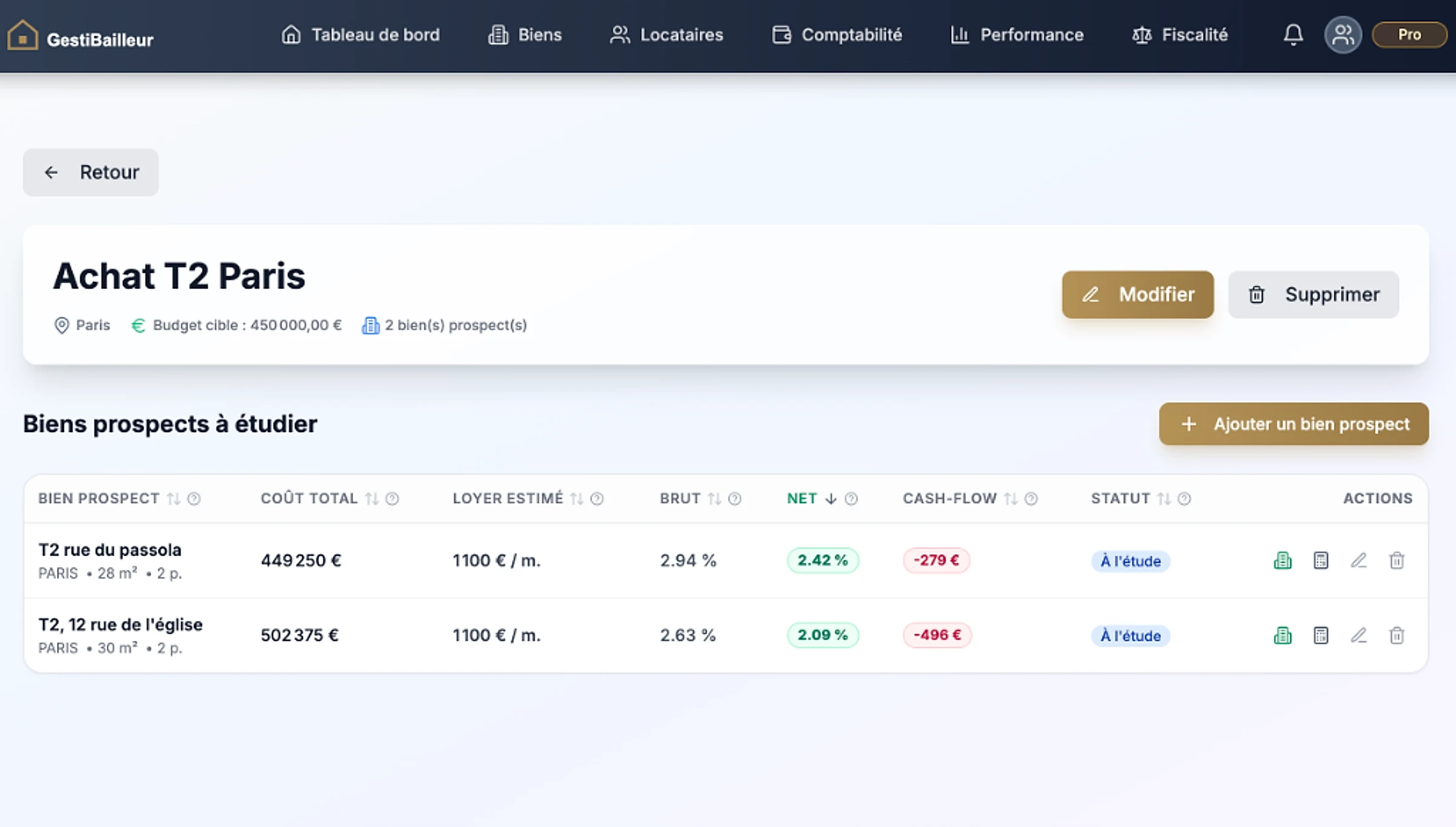This screenshot has height=827, width=1456.
Task: Click the -279 € cash-flow badge
Action: pyautogui.click(x=936, y=560)
